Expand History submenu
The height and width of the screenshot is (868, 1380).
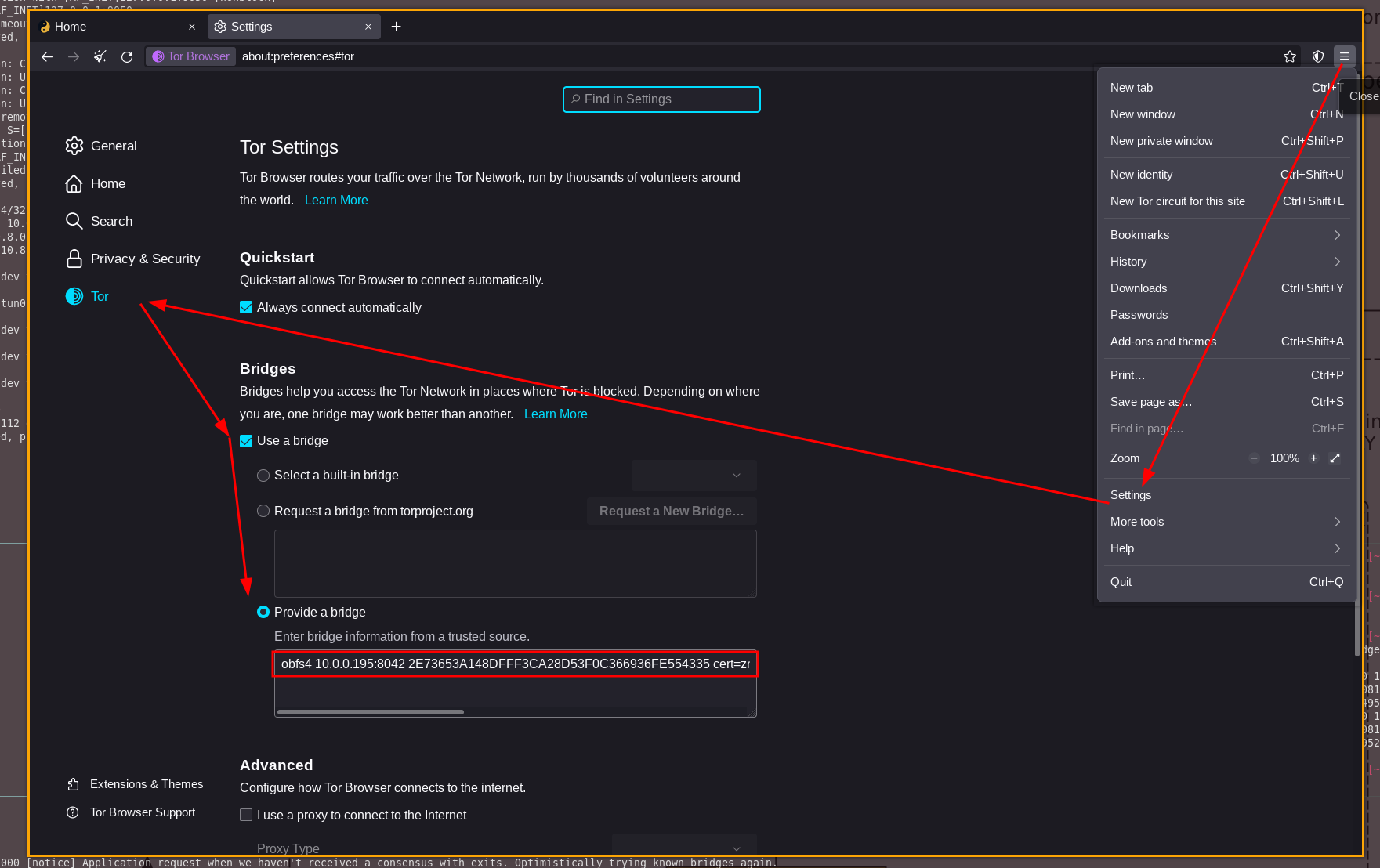1226,262
